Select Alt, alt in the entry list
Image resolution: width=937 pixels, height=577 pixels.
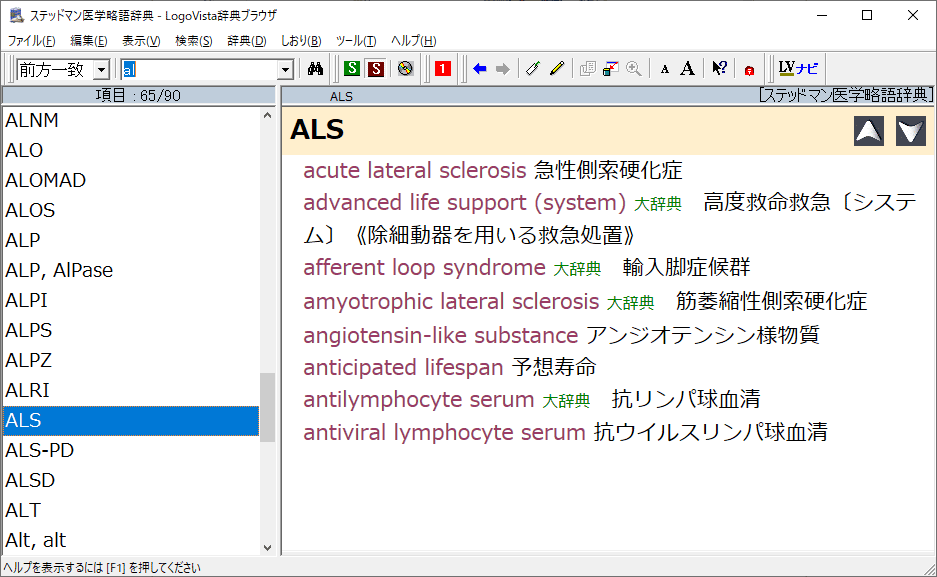coord(131,540)
